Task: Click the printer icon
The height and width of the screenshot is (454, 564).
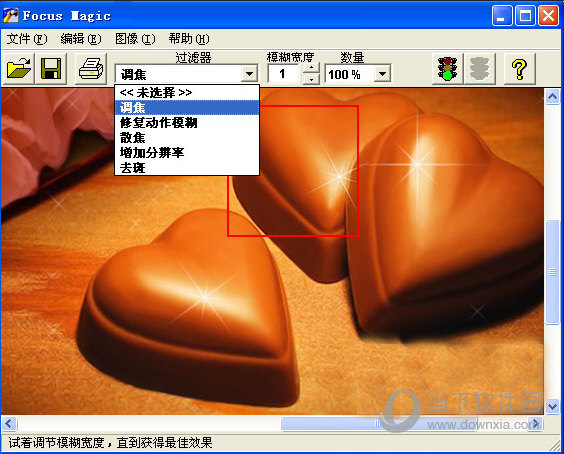Action: [x=91, y=68]
